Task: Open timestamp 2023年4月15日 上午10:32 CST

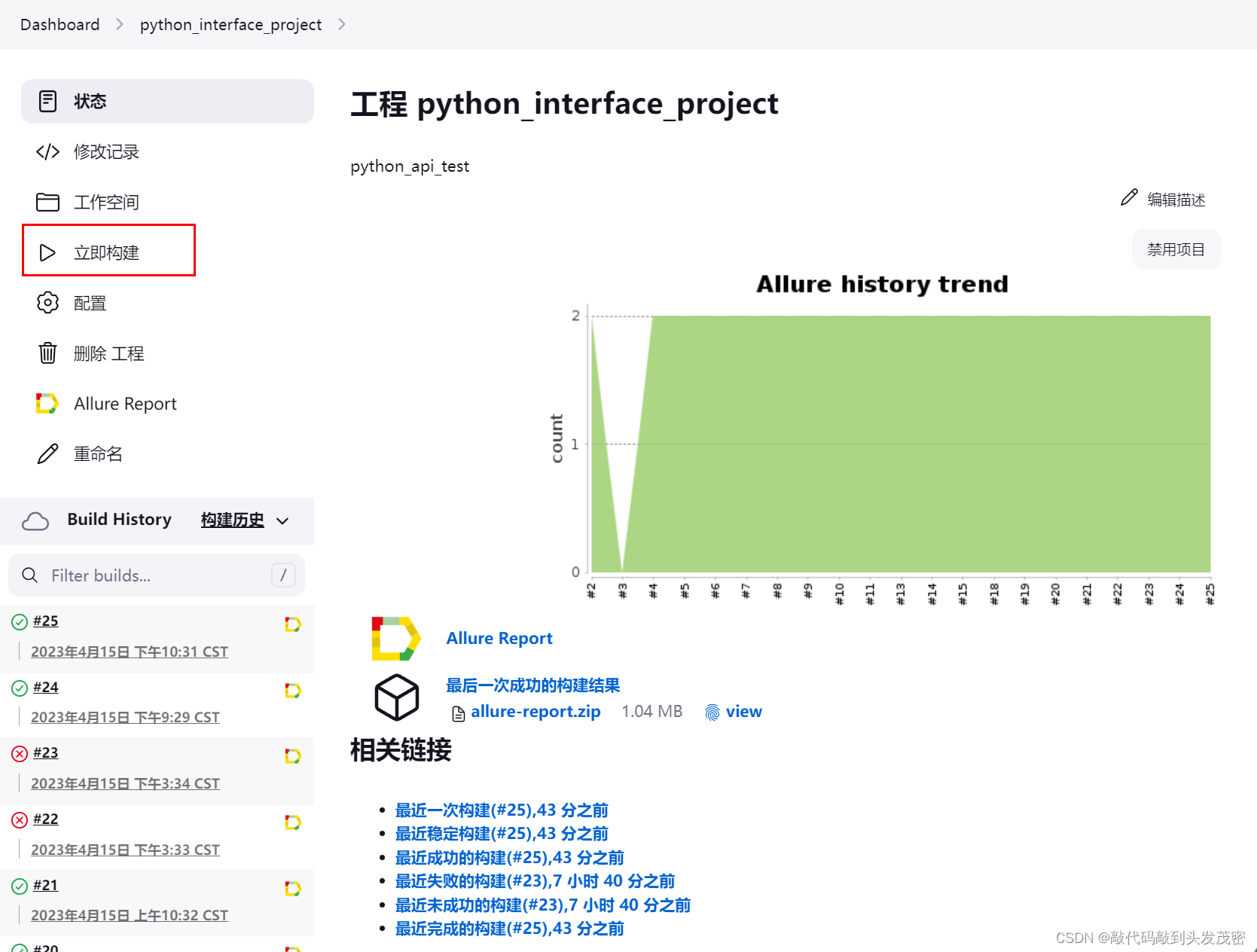Action: click(x=130, y=915)
